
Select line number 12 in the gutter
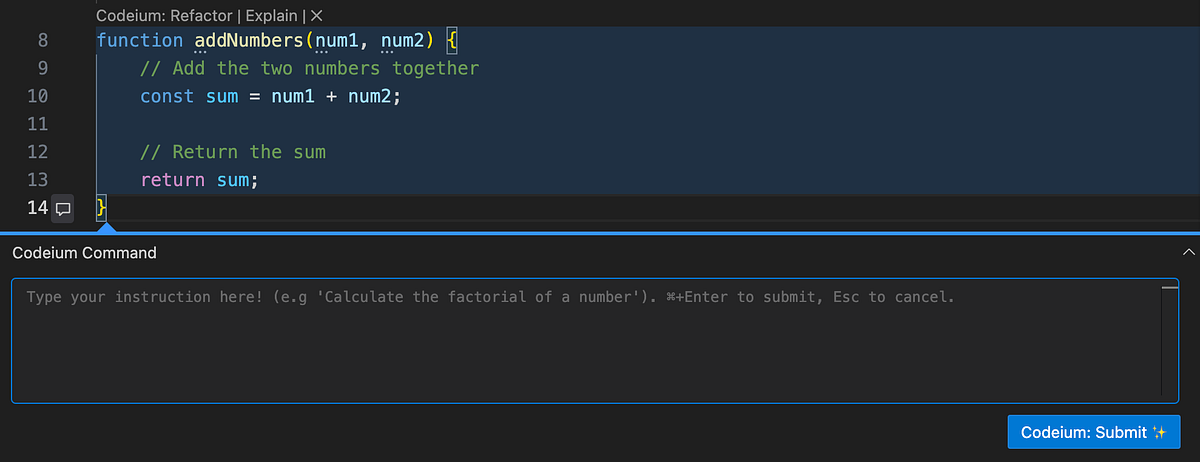coord(38,152)
